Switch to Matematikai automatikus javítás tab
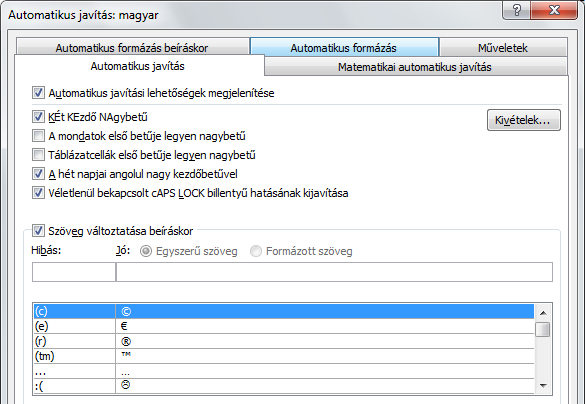This screenshot has height=404, width=585. click(415, 67)
